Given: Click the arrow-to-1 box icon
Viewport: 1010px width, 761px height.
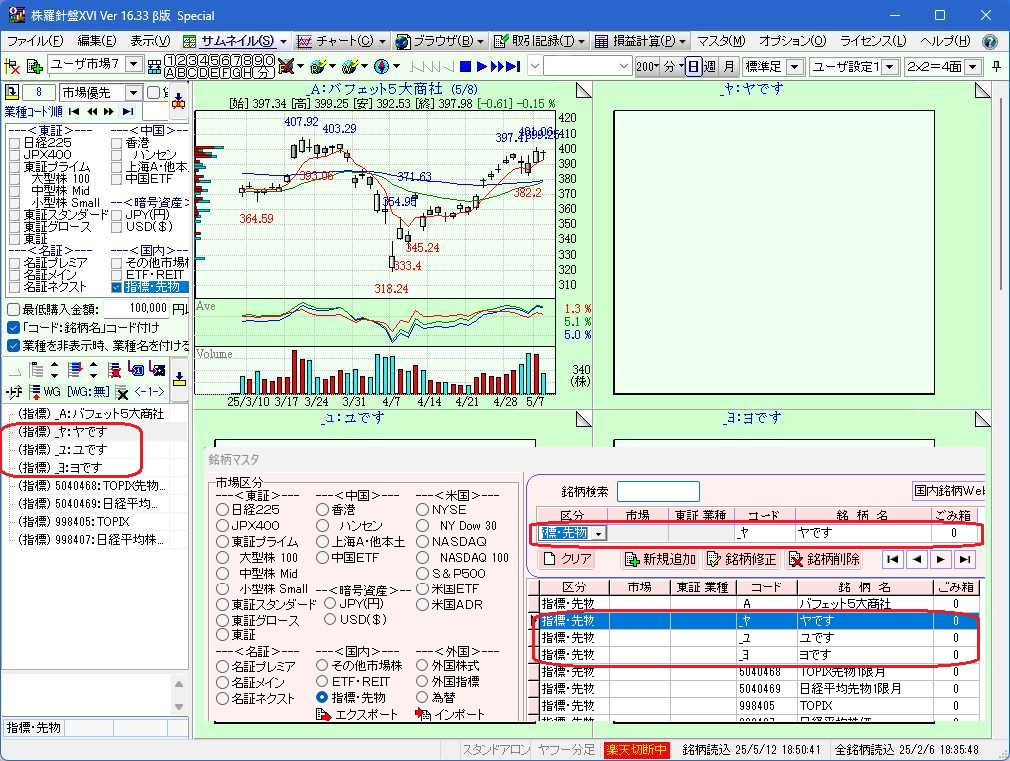Looking at the screenshot, I should tap(136, 369).
